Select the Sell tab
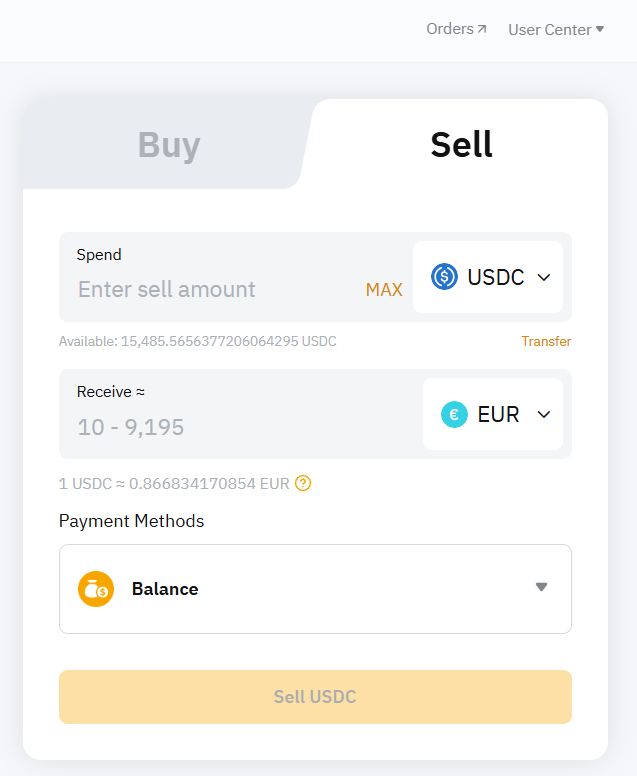Viewport: 637px width, 776px height. [461, 145]
